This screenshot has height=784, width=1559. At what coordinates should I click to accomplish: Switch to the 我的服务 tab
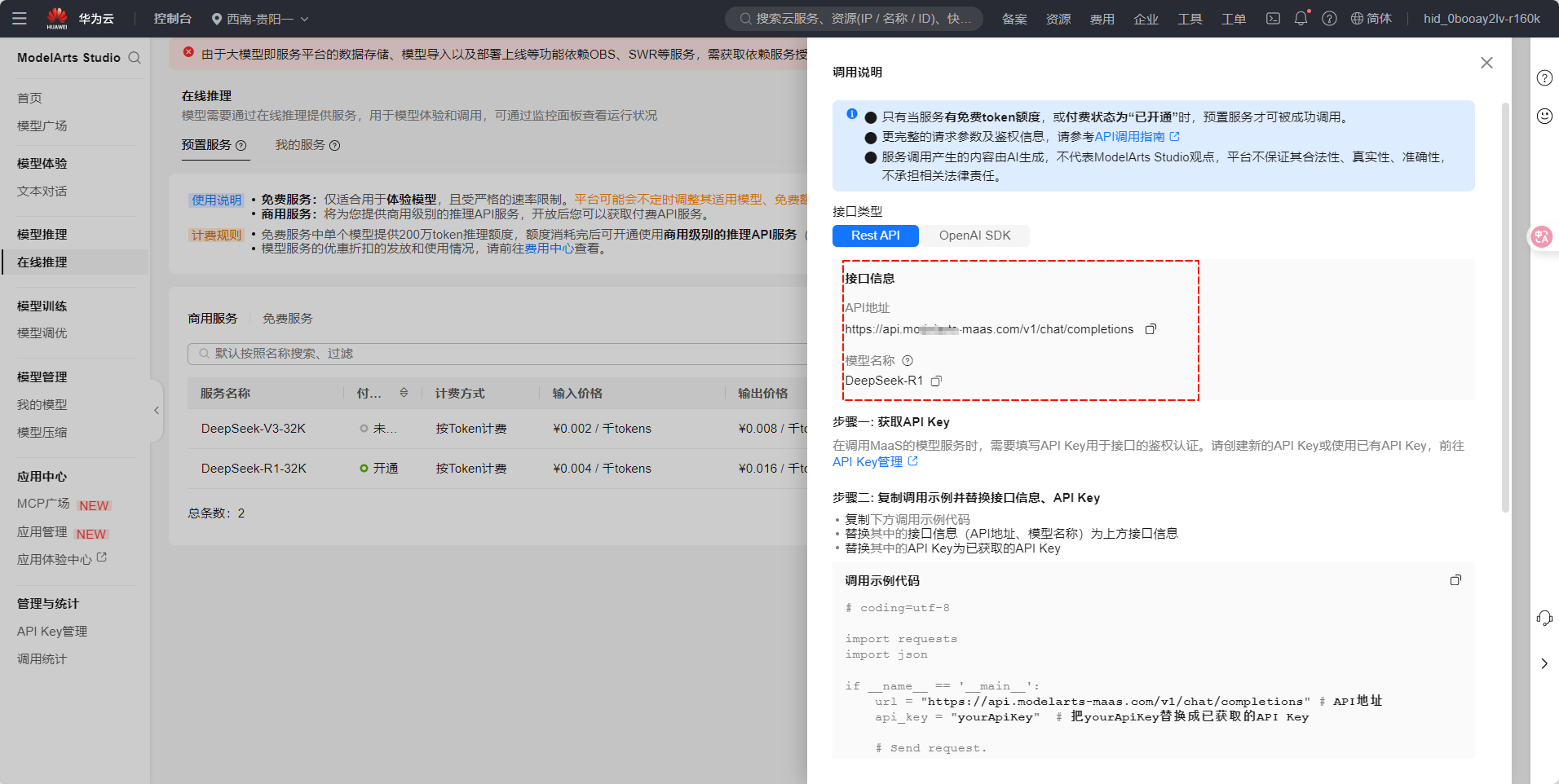point(300,145)
